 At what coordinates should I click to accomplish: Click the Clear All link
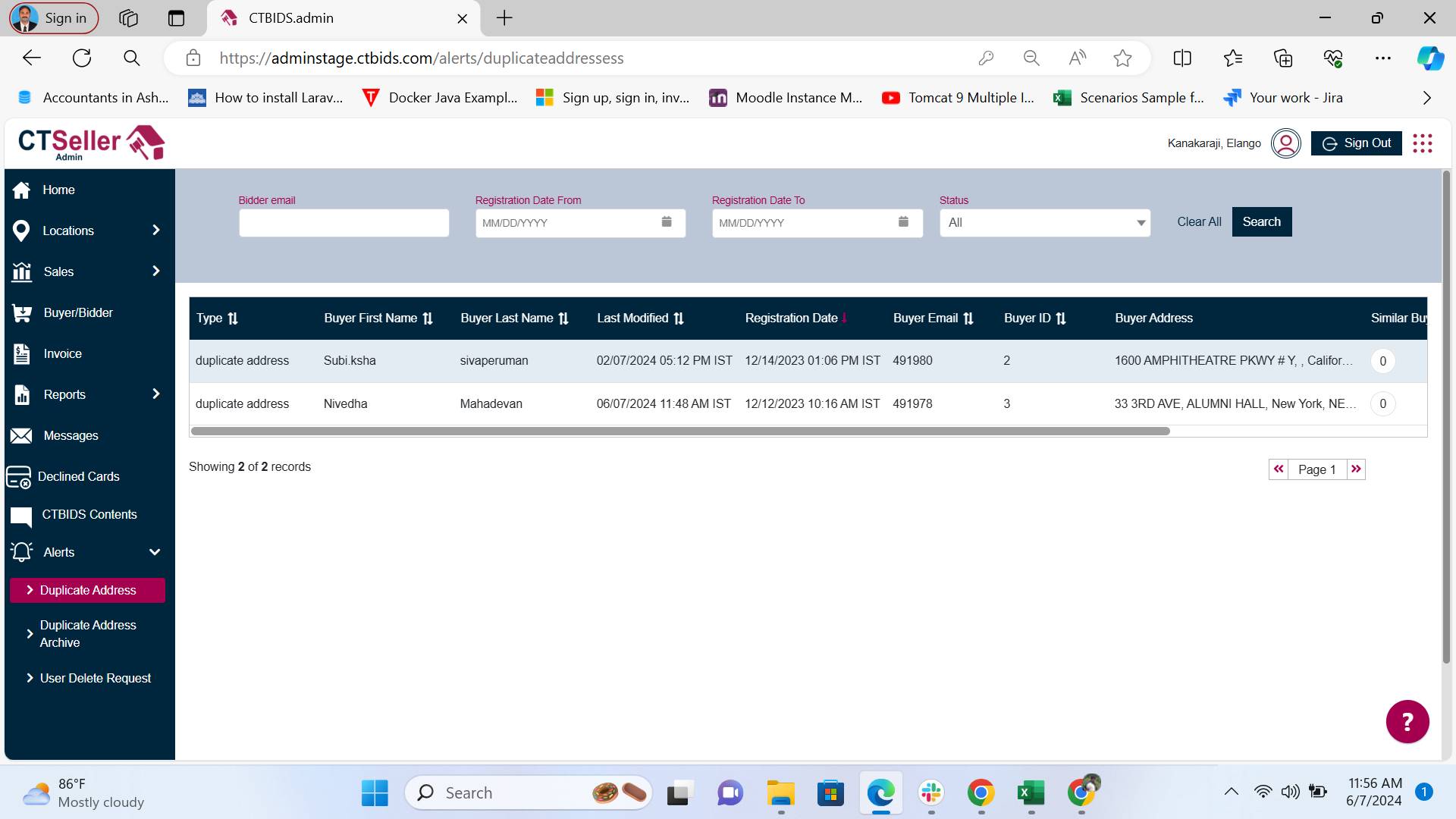(1198, 222)
